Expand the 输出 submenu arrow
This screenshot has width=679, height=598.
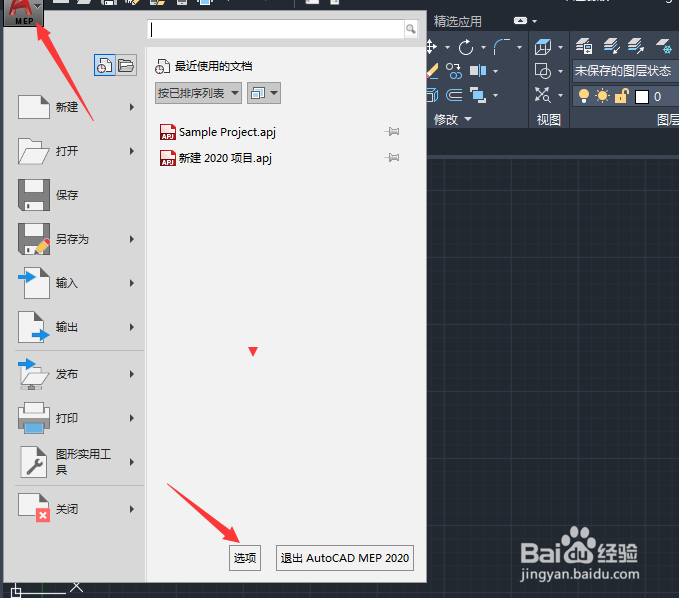132,327
